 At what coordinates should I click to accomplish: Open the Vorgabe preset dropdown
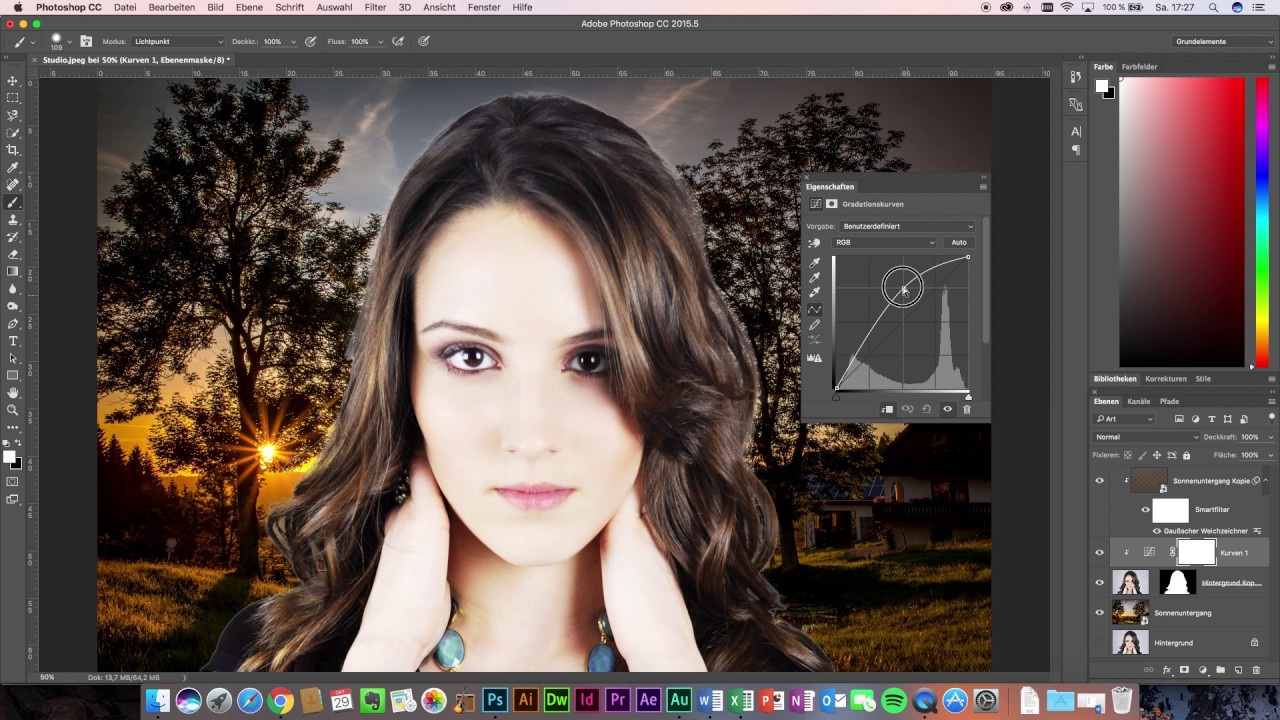(x=908, y=226)
